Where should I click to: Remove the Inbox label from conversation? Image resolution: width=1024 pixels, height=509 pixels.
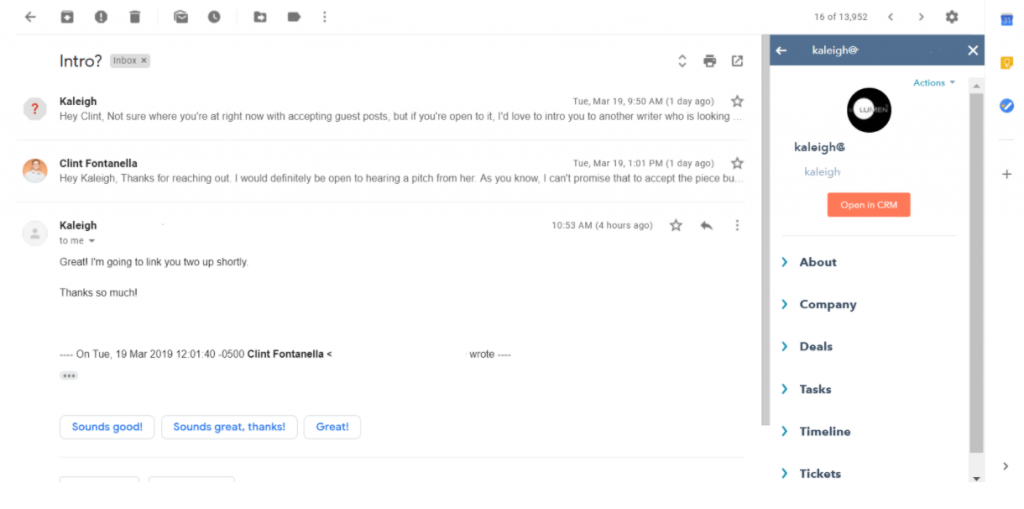pyautogui.click(x=144, y=61)
